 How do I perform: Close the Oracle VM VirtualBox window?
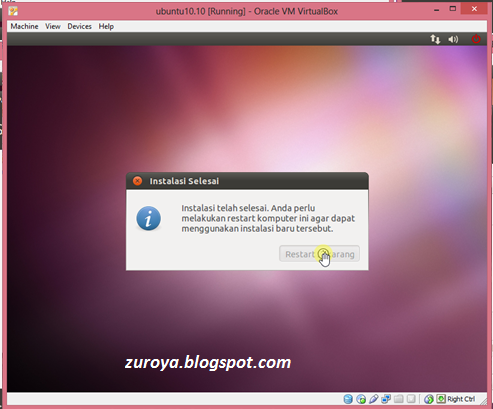pyautogui.click(x=474, y=9)
